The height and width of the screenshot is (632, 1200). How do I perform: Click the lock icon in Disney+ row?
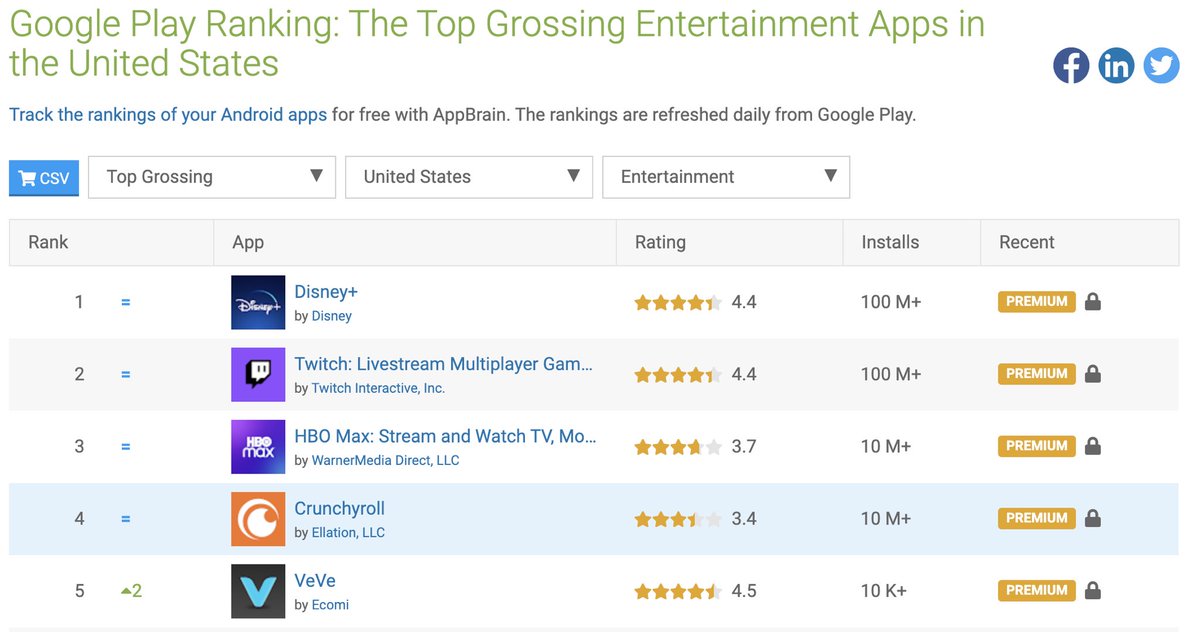(x=1093, y=301)
